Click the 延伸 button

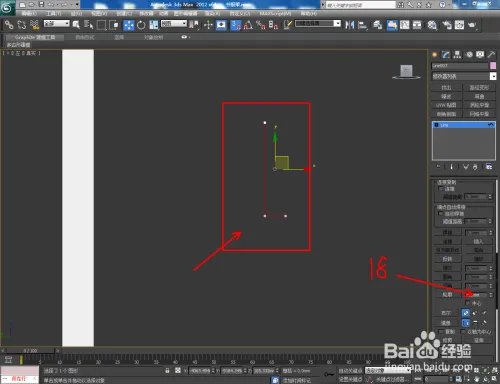pos(478,340)
